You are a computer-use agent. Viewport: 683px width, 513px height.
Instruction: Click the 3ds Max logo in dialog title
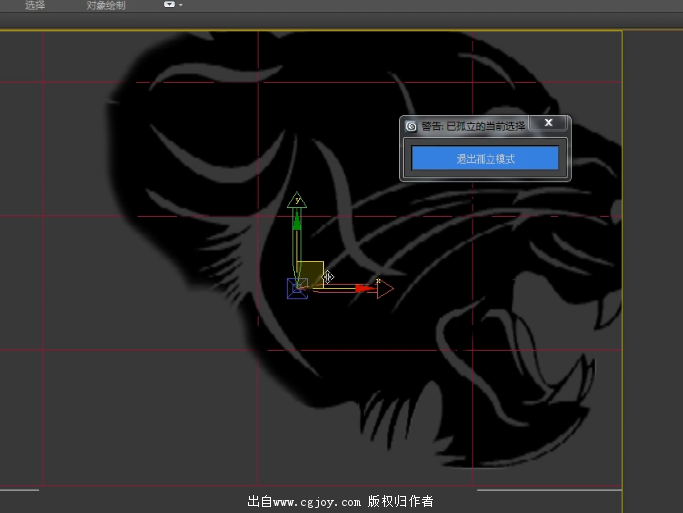pyautogui.click(x=411, y=126)
